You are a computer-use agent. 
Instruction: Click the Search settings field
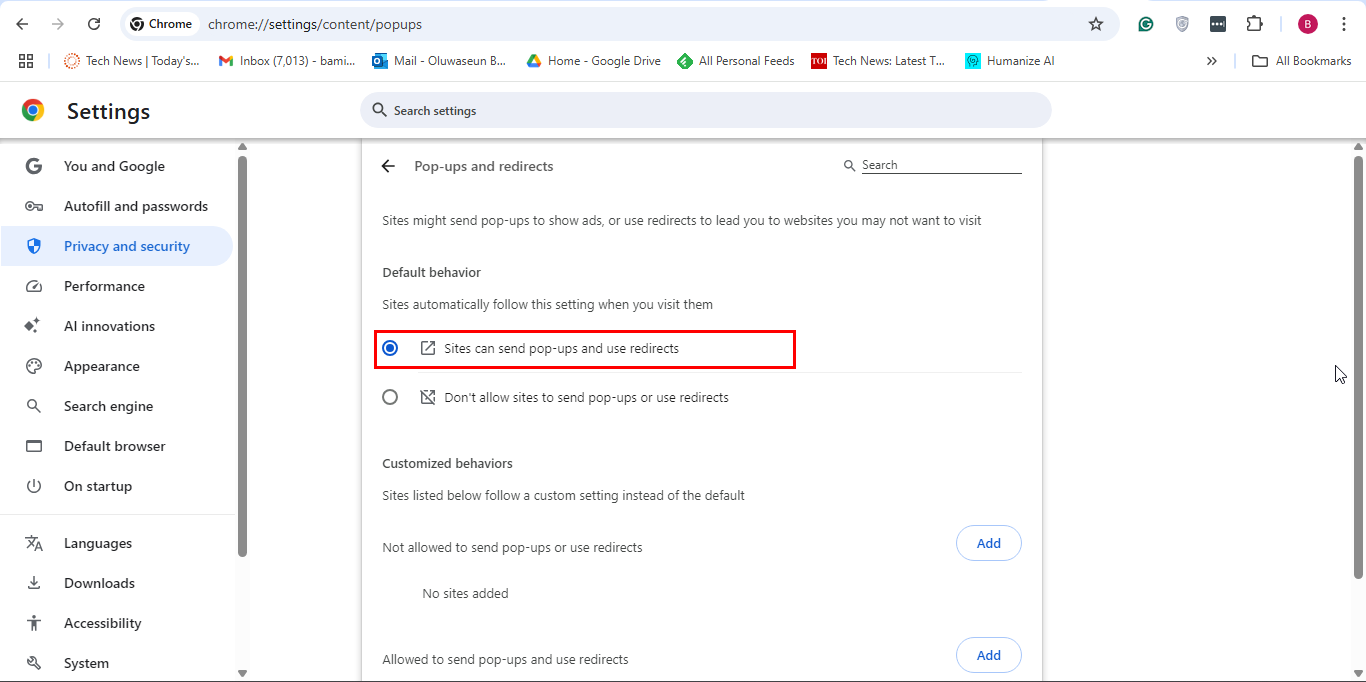pyautogui.click(x=705, y=110)
